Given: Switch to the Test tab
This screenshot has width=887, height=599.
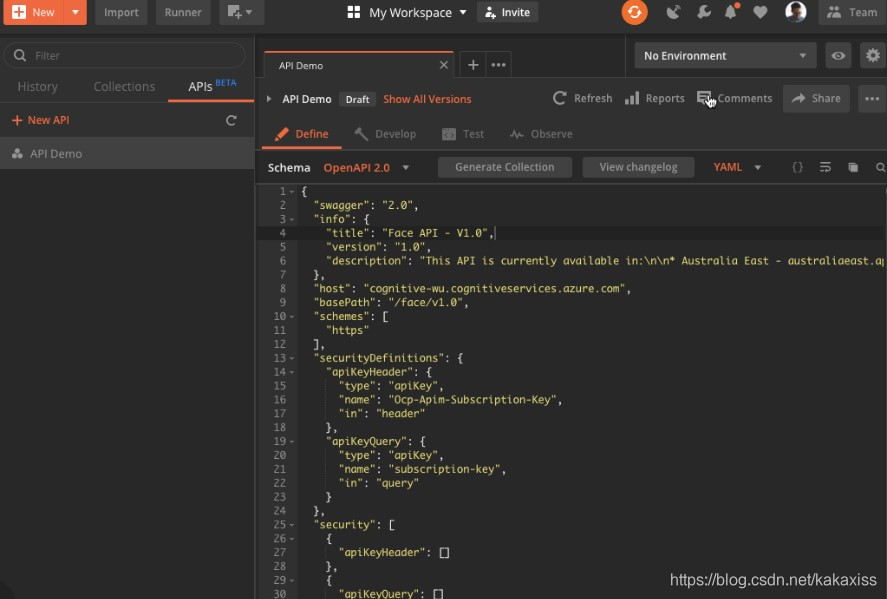Looking at the screenshot, I should (463, 134).
